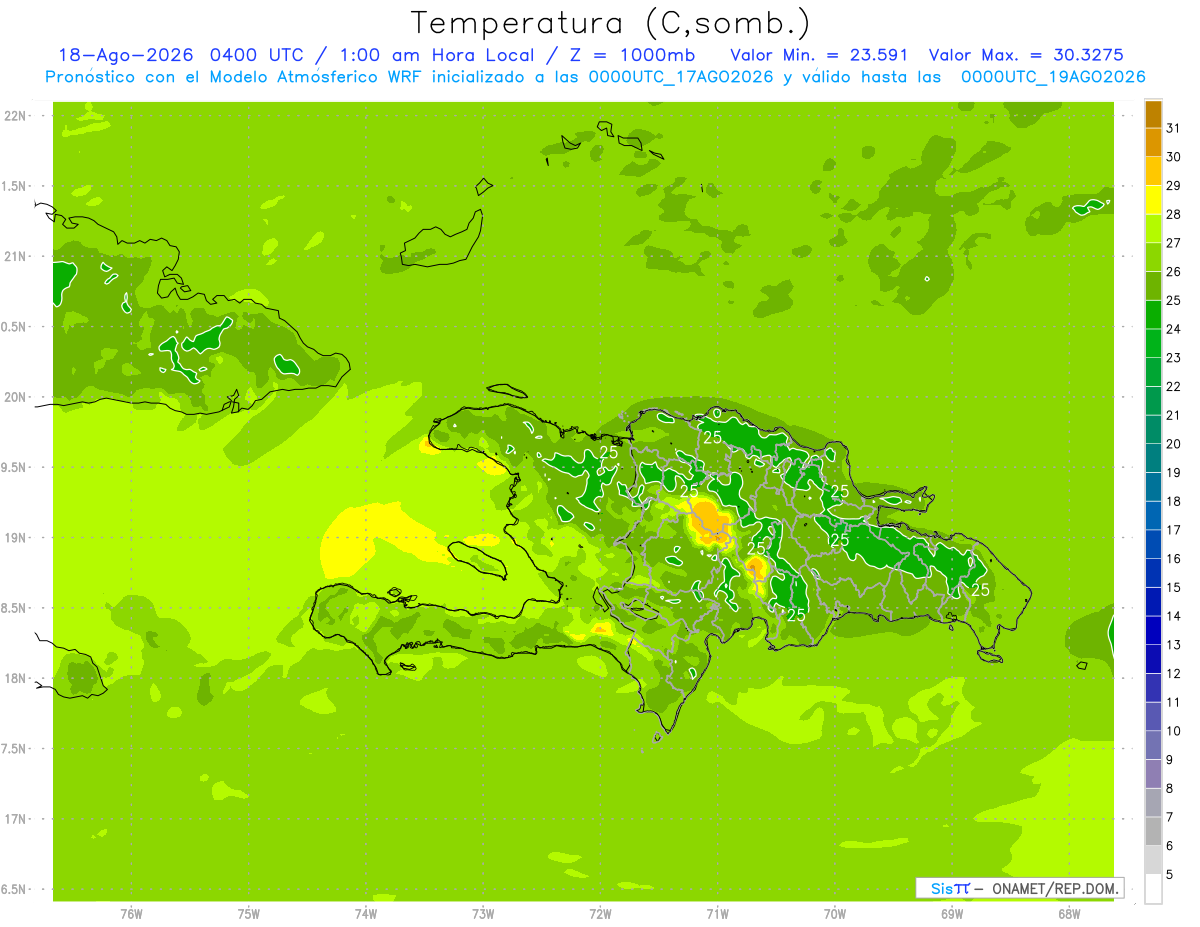Click the 76W longitude axis label
Image resolution: width=1200 pixels, height=927 pixels.
point(131,914)
